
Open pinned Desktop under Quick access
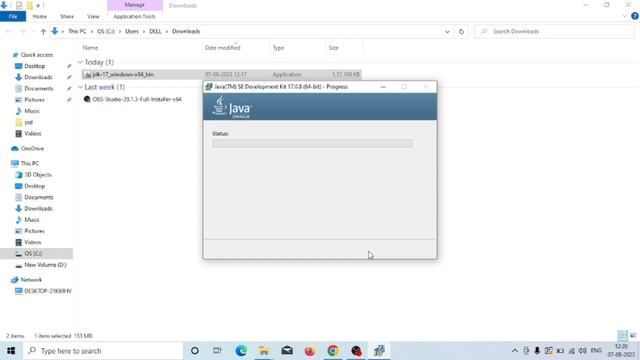34,66
